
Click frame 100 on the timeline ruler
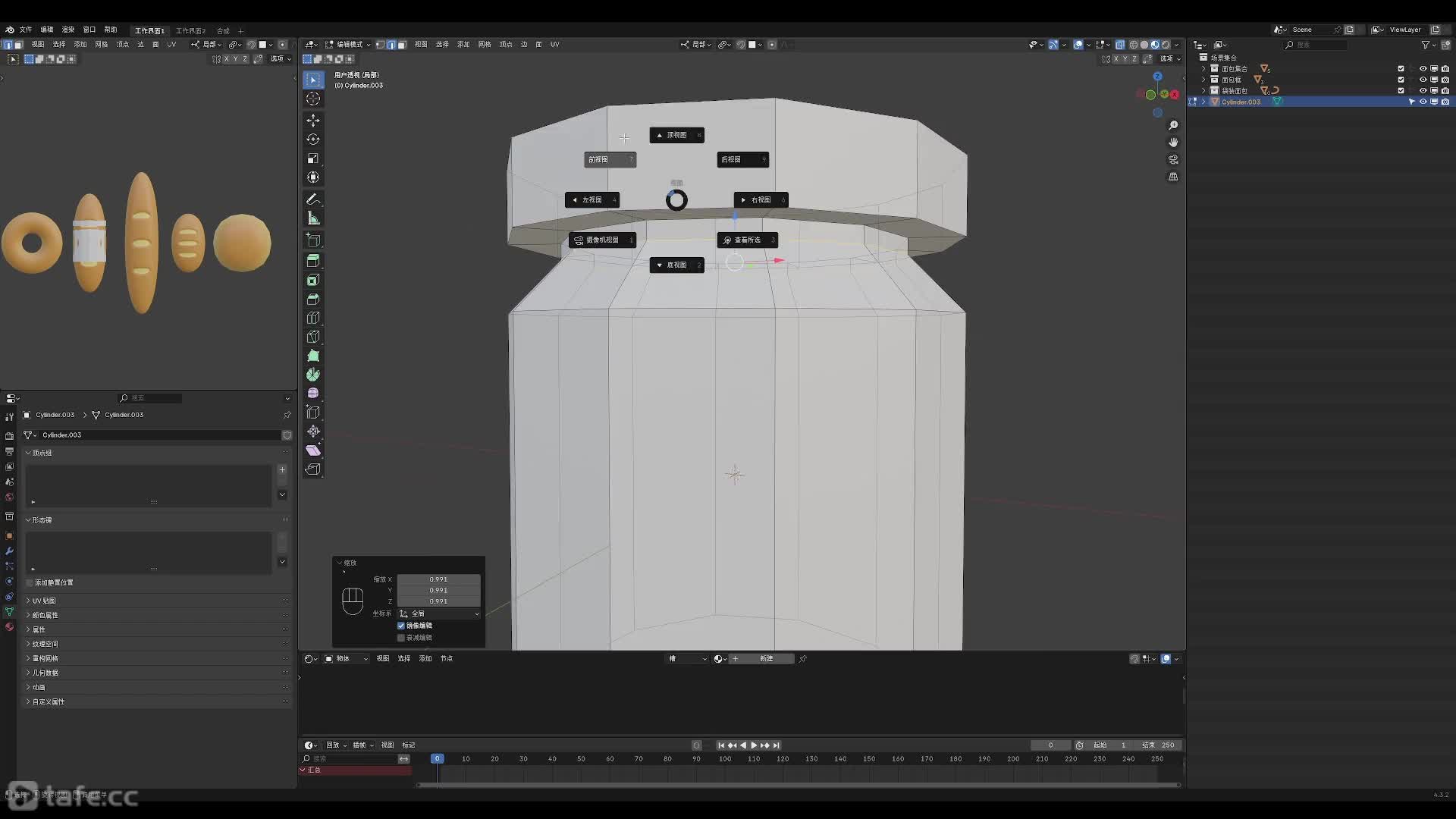tap(725, 759)
